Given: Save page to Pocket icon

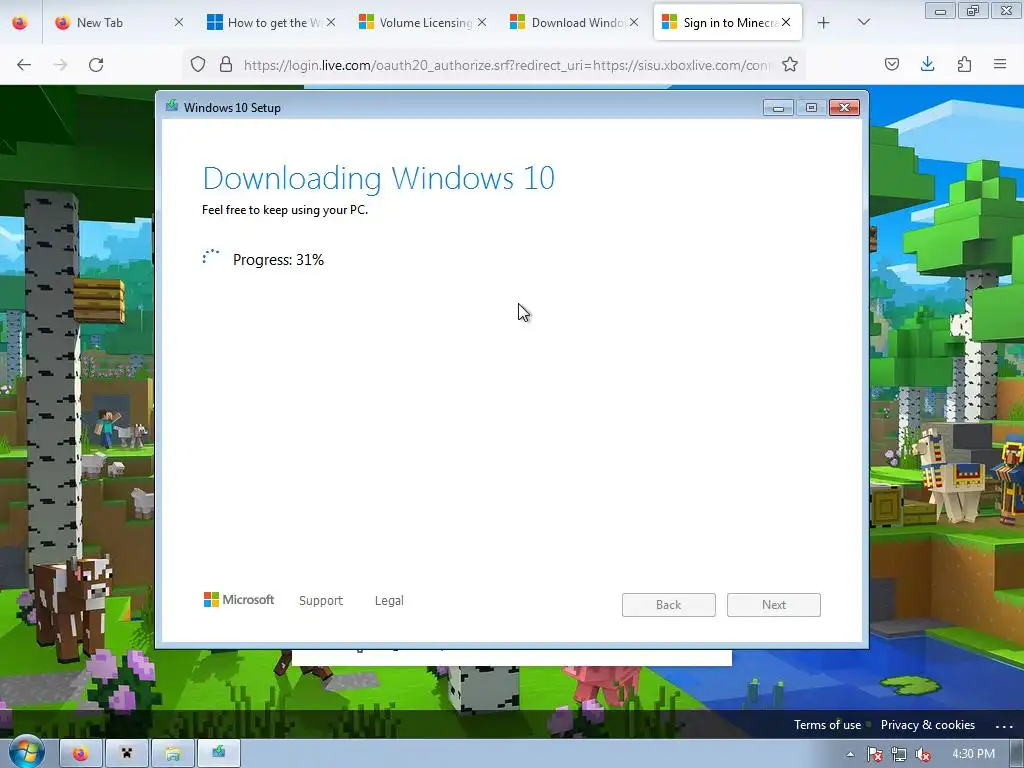Looking at the screenshot, I should click(891, 64).
